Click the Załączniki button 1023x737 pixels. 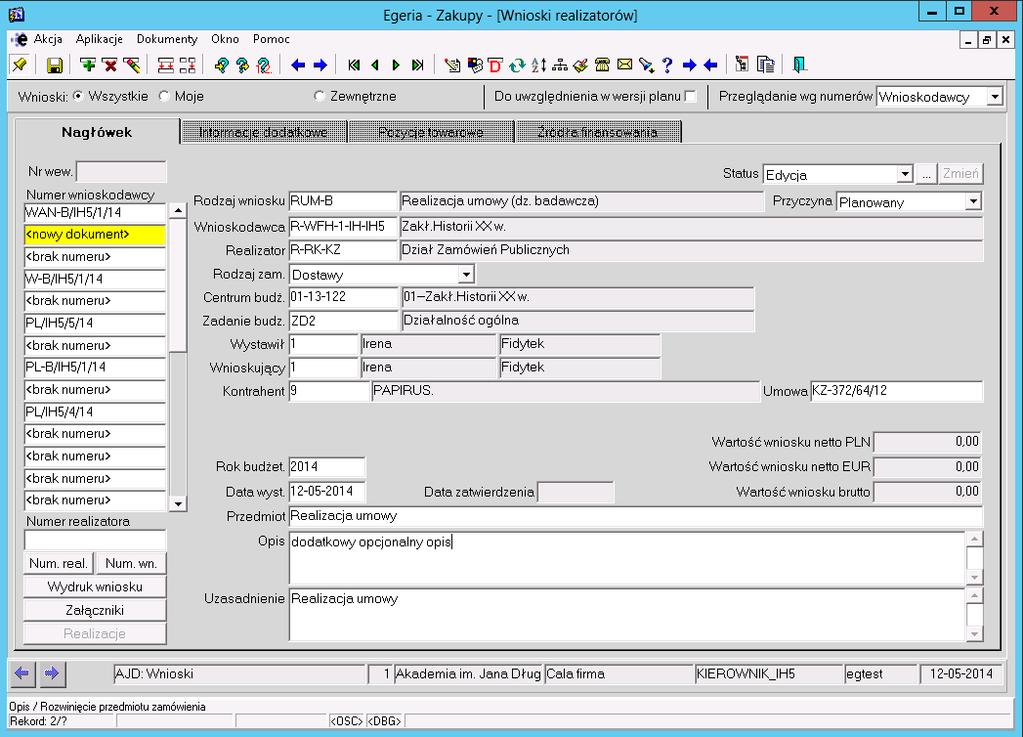95,610
